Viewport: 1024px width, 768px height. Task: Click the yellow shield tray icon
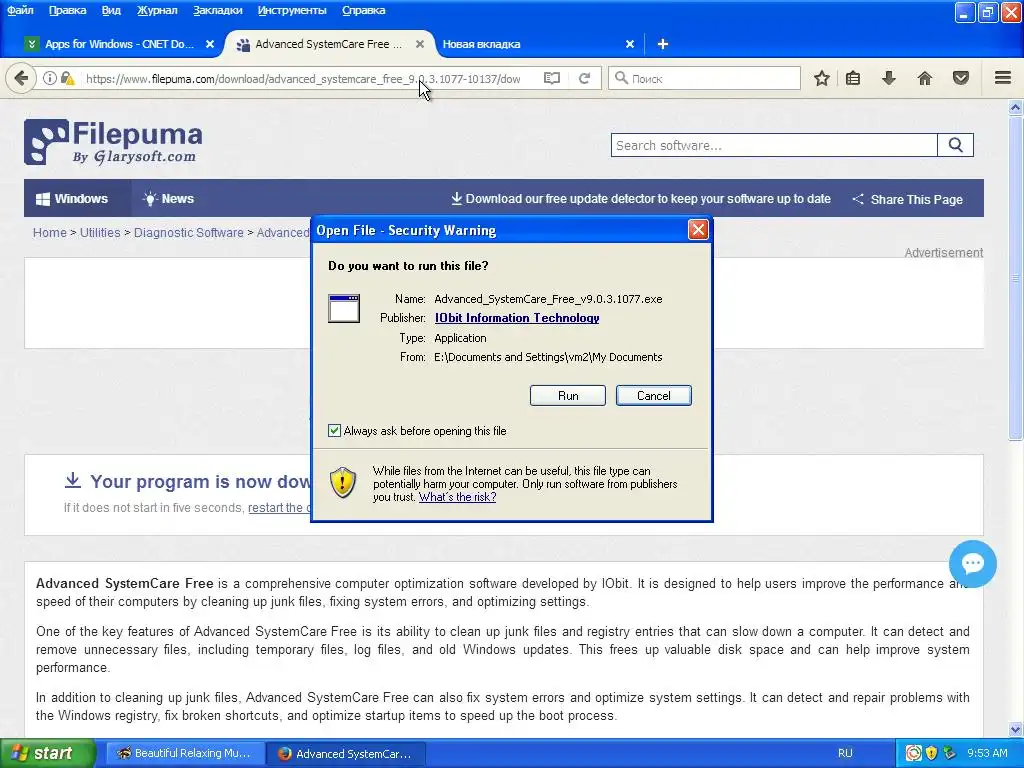click(x=931, y=753)
